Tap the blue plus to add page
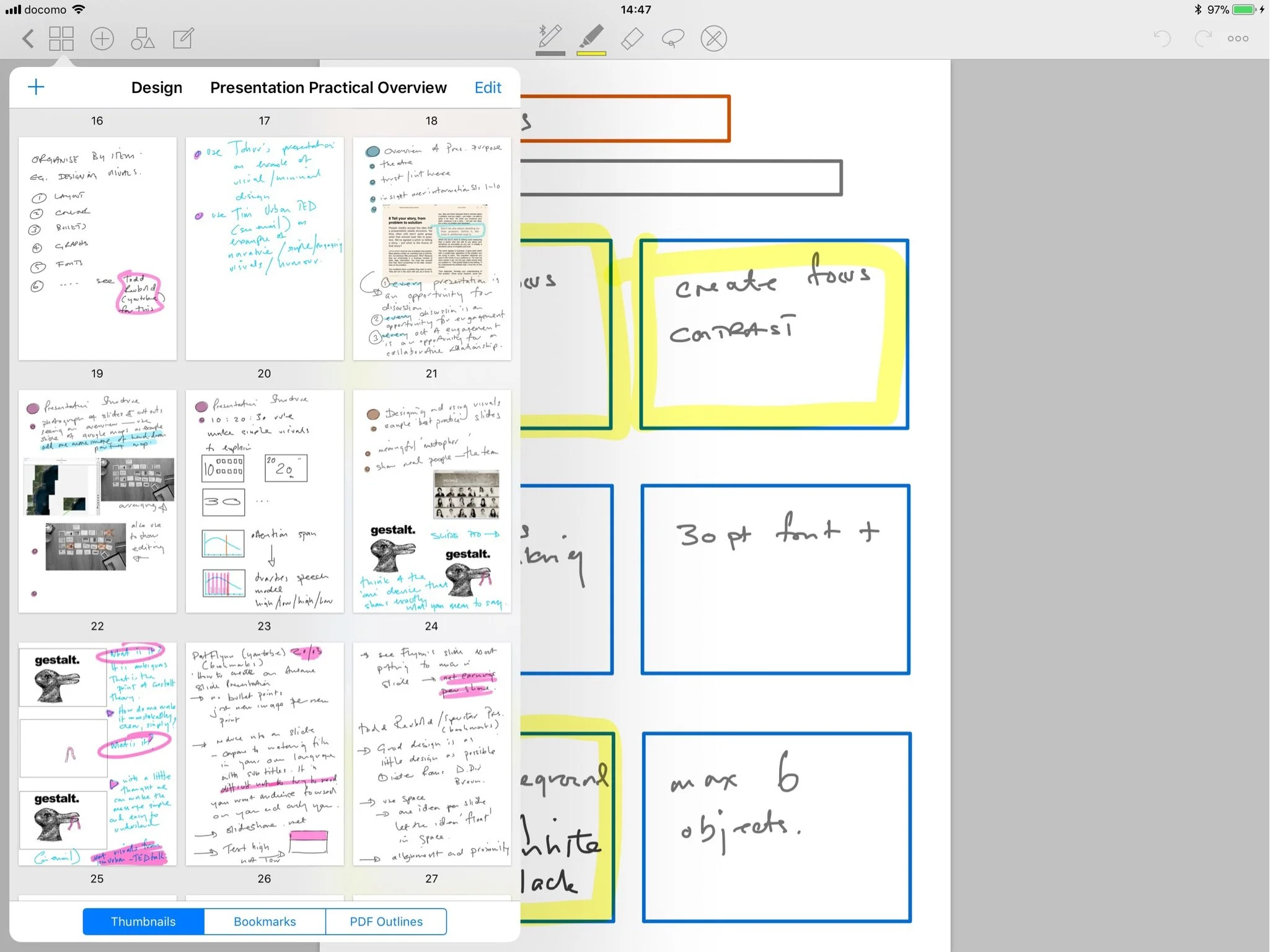Screen dimensions: 1270x952 point(37,87)
